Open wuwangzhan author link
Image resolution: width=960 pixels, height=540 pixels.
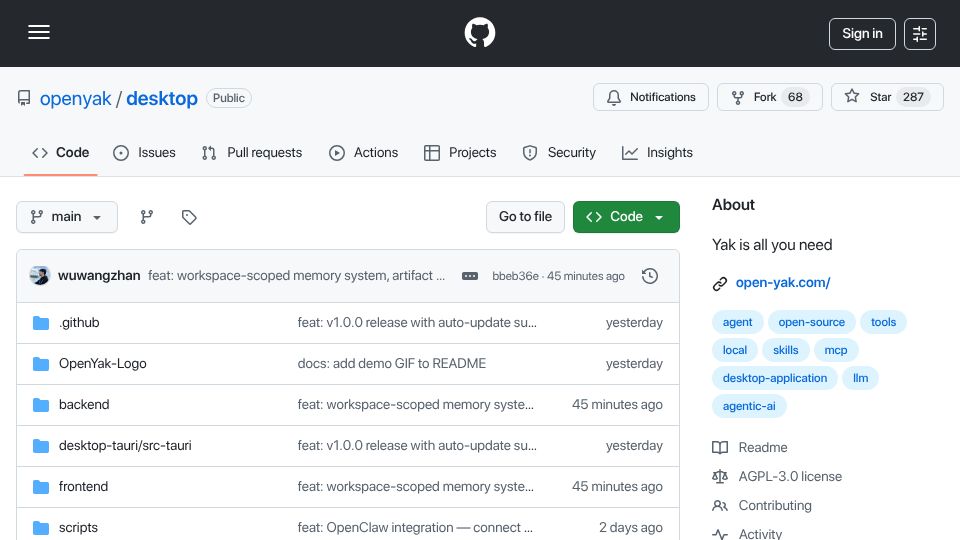click(99, 276)
